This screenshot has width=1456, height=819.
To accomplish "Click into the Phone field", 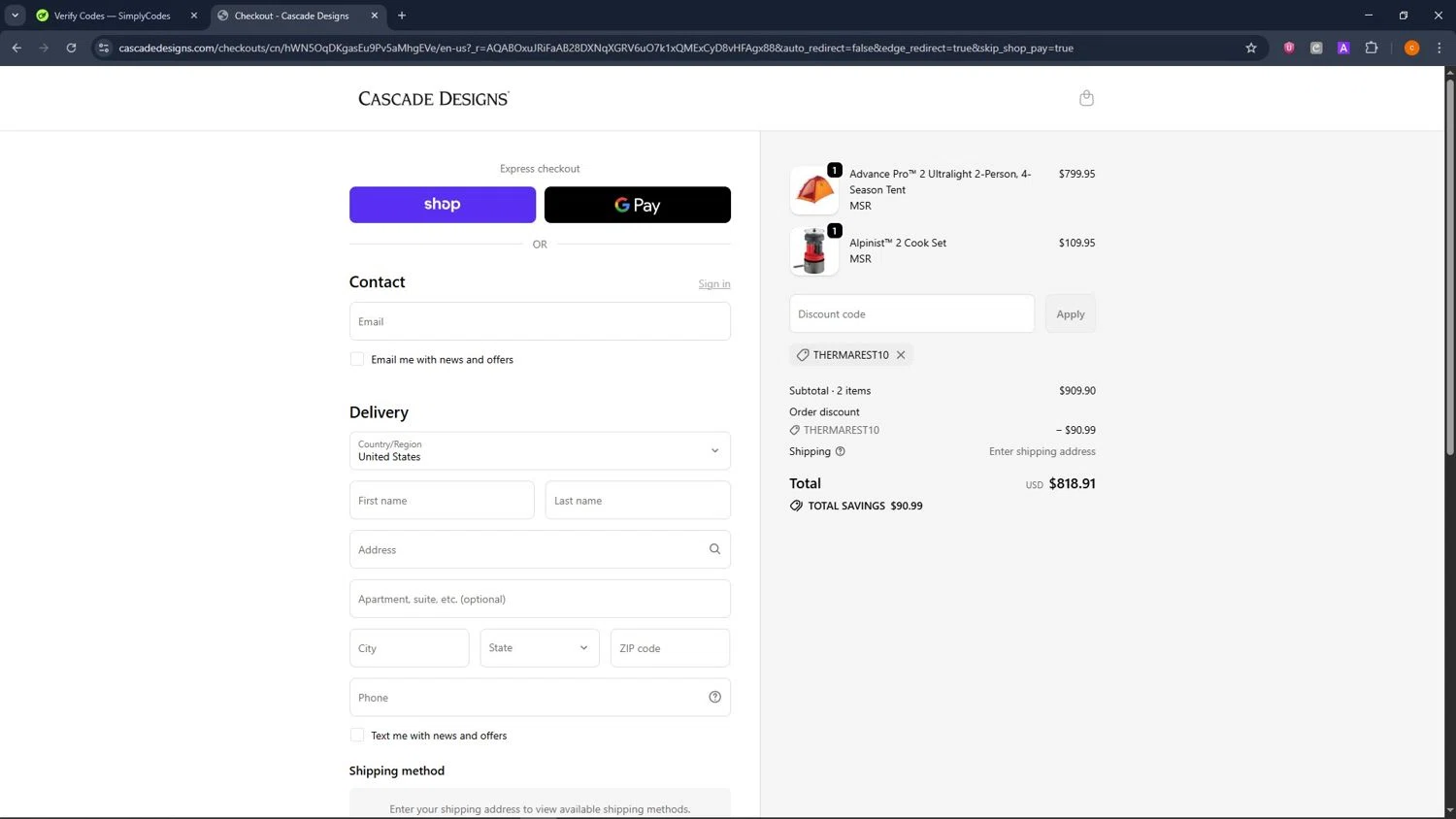I will click(x=540, y=698).
